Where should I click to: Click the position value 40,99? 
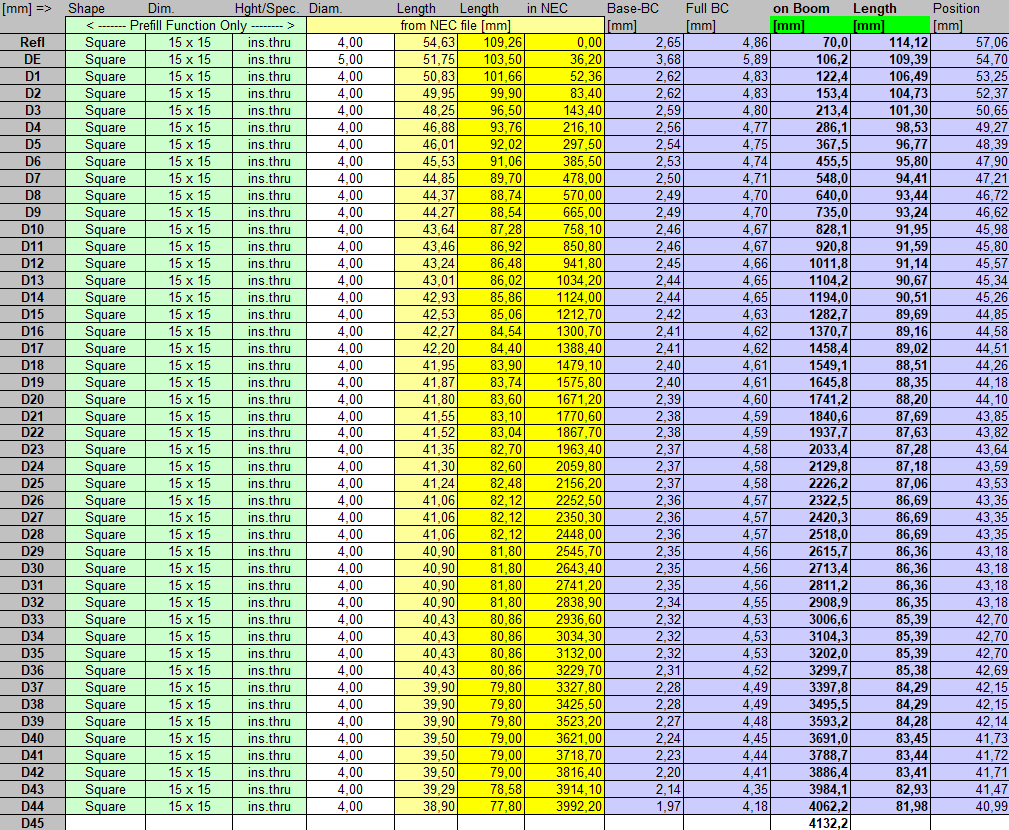point(970,807)
